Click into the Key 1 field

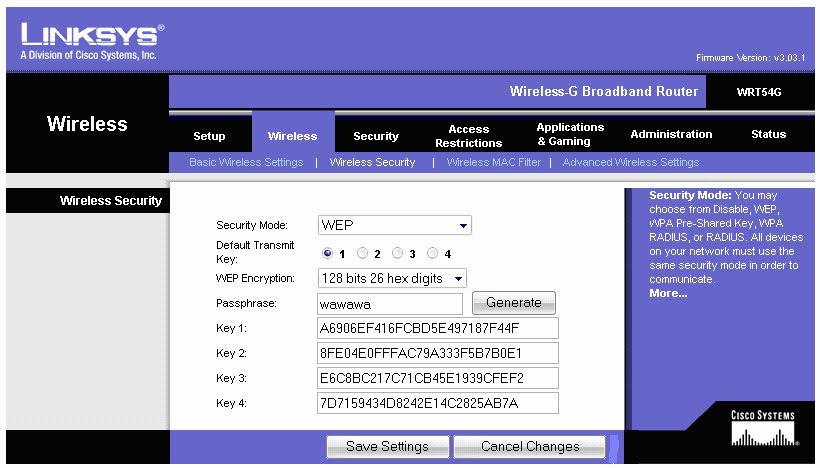[438, 328]
